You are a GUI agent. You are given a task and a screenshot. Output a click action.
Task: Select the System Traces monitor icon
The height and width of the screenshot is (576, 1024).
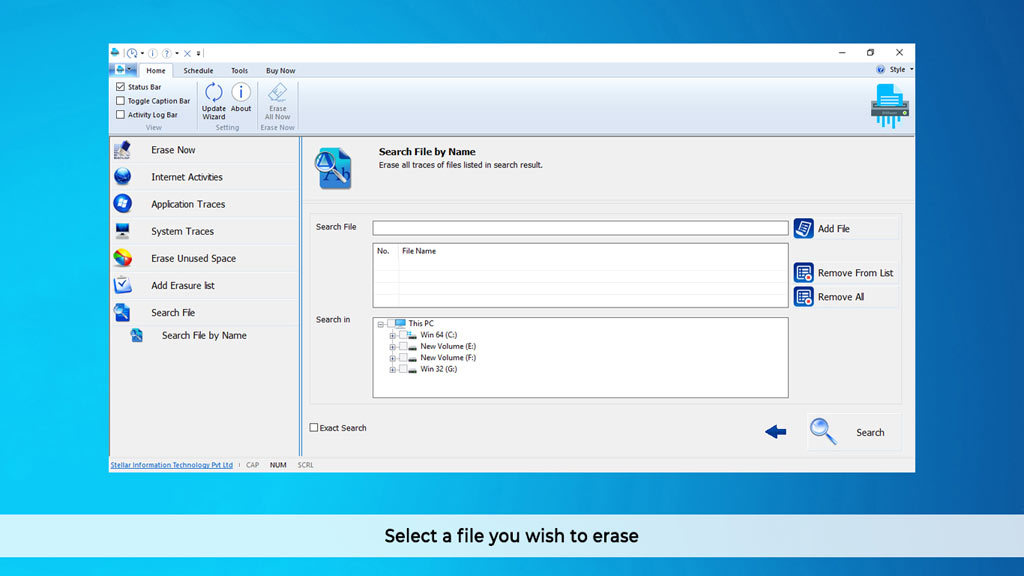[123, 231]
